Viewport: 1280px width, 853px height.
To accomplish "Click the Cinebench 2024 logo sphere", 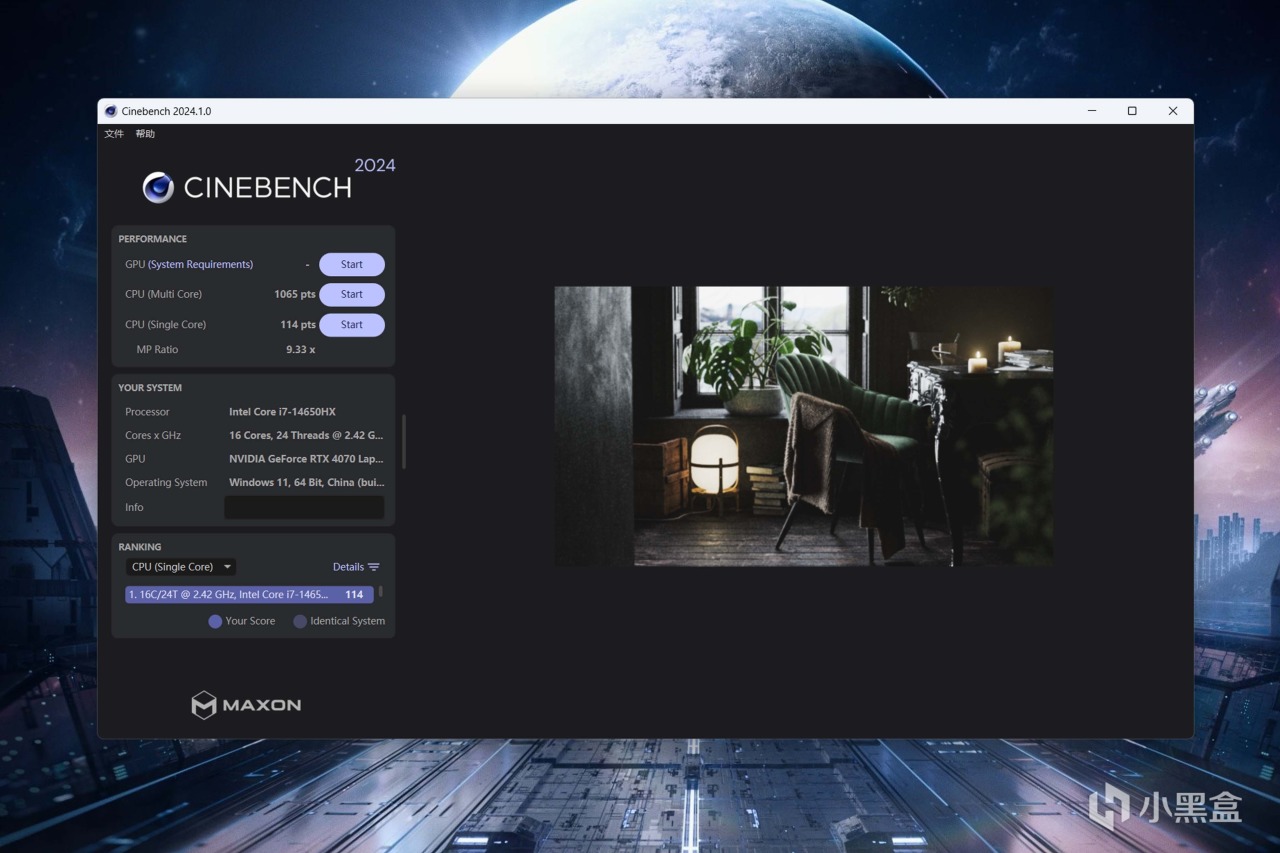I will coord(158,187).
